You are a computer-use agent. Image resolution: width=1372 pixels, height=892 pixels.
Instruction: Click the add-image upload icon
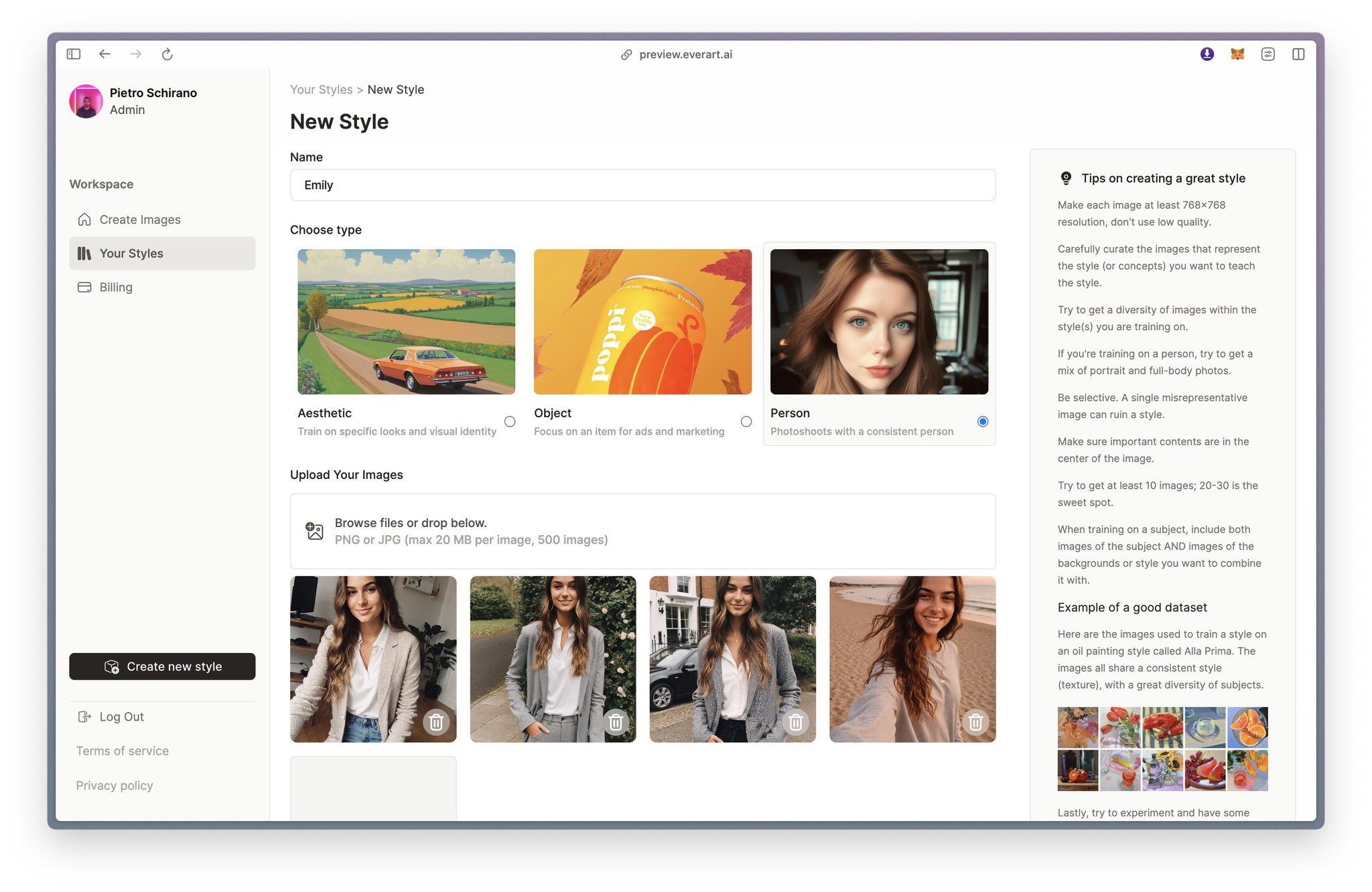[314, 531]
